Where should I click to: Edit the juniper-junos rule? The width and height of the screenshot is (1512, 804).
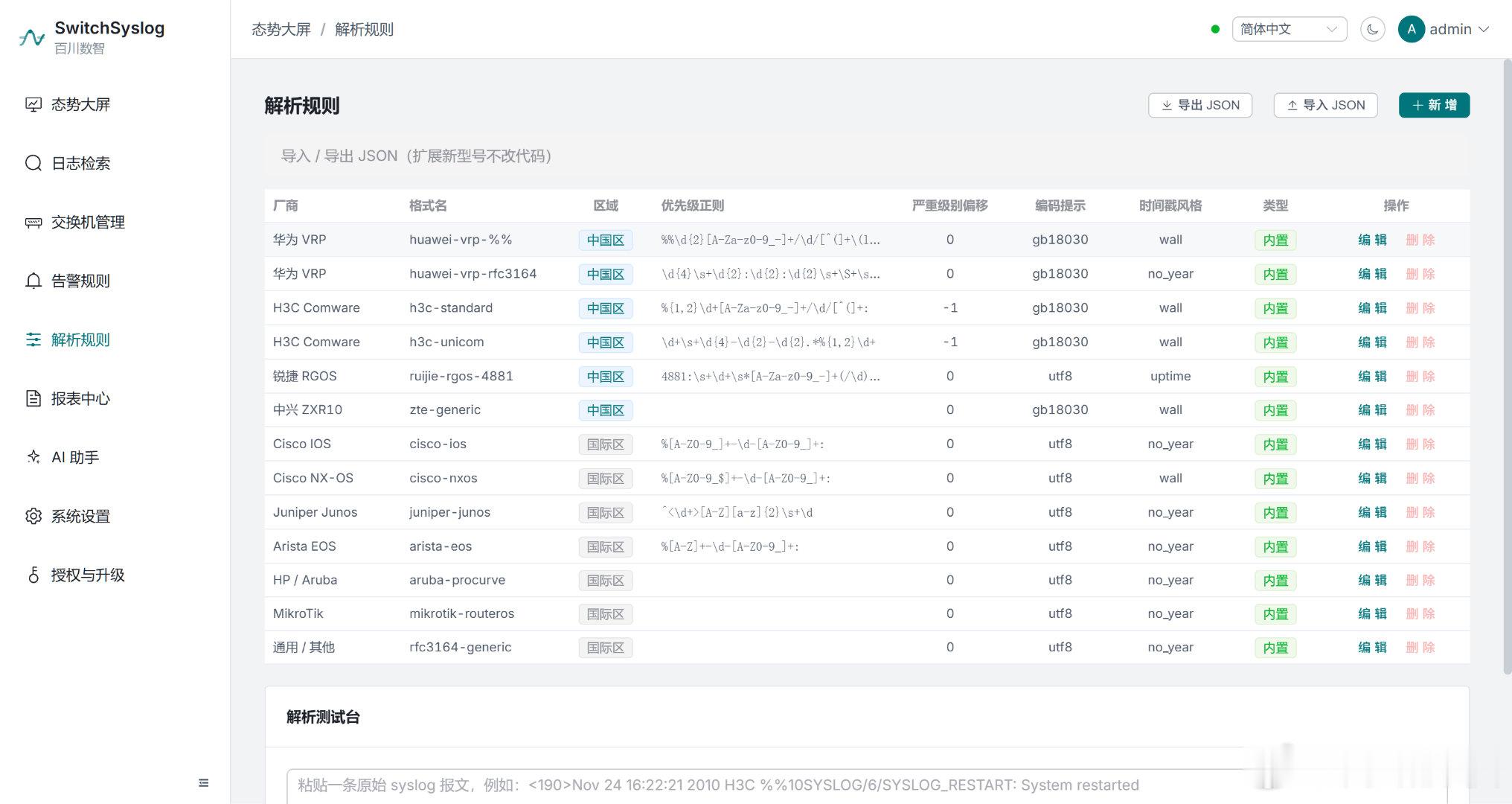pos(1372,512)
